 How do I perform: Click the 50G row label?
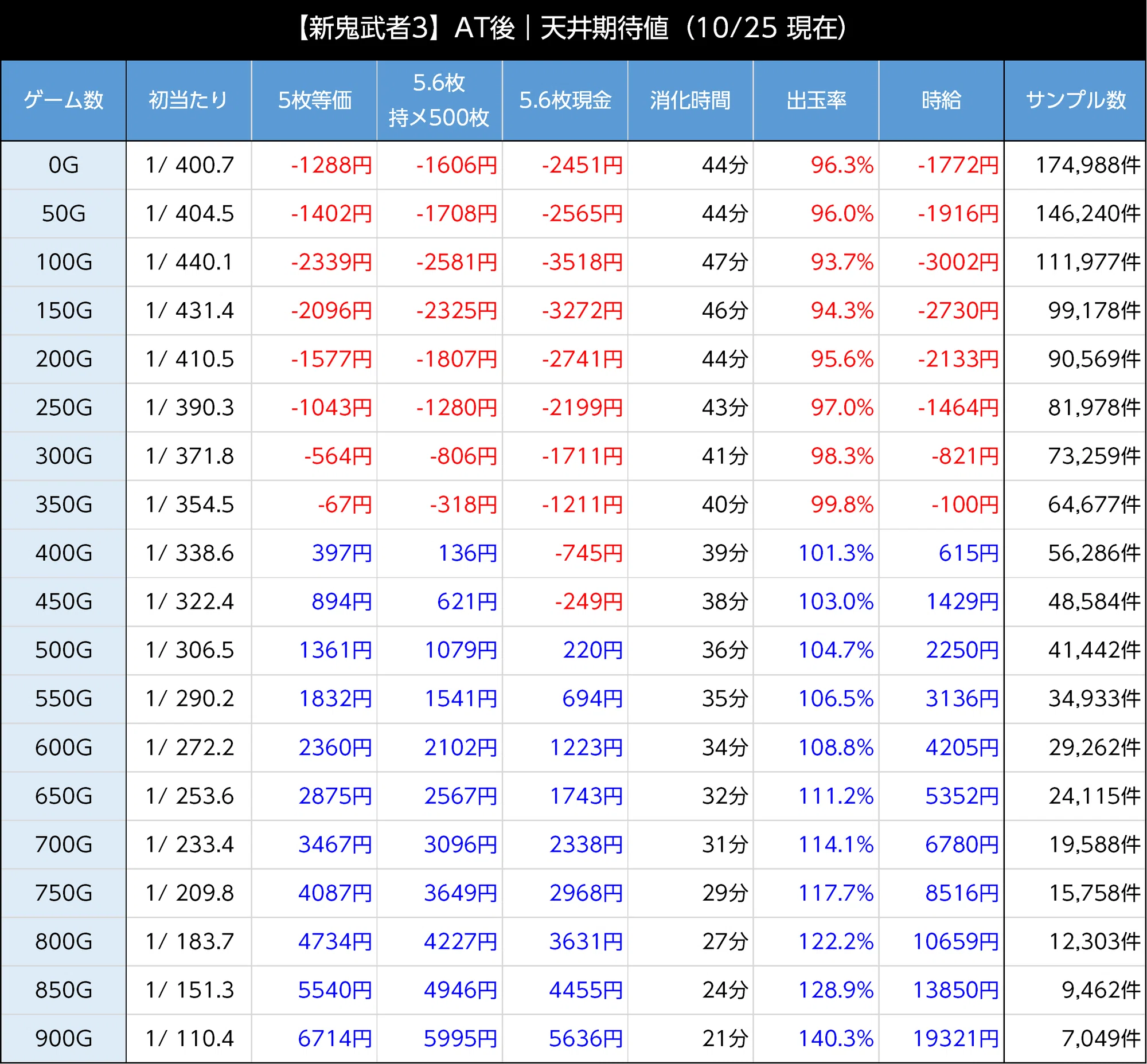[x=63, y=214]
